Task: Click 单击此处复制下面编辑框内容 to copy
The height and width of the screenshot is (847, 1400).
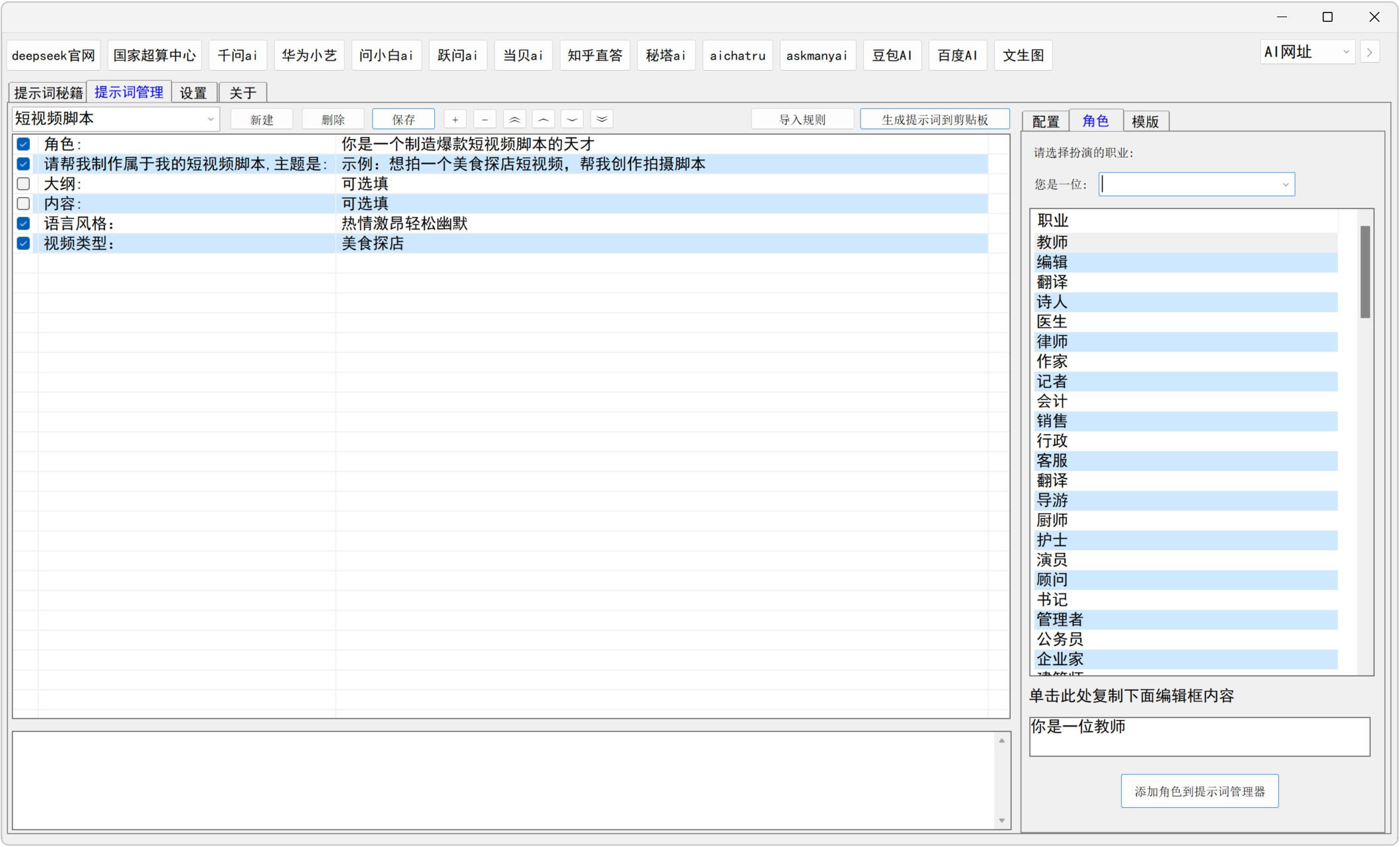Action: coord(1132,696)
